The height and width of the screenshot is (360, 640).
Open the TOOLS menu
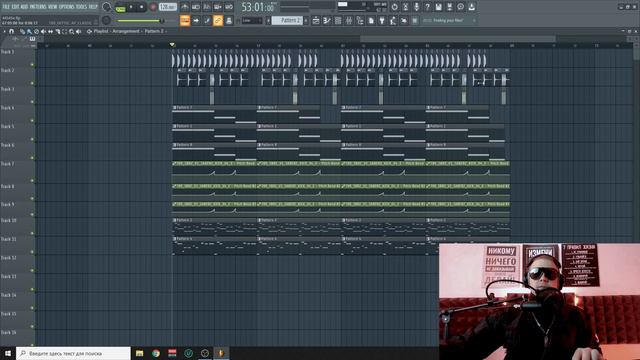pyautogui.click(x=81, y=7)
